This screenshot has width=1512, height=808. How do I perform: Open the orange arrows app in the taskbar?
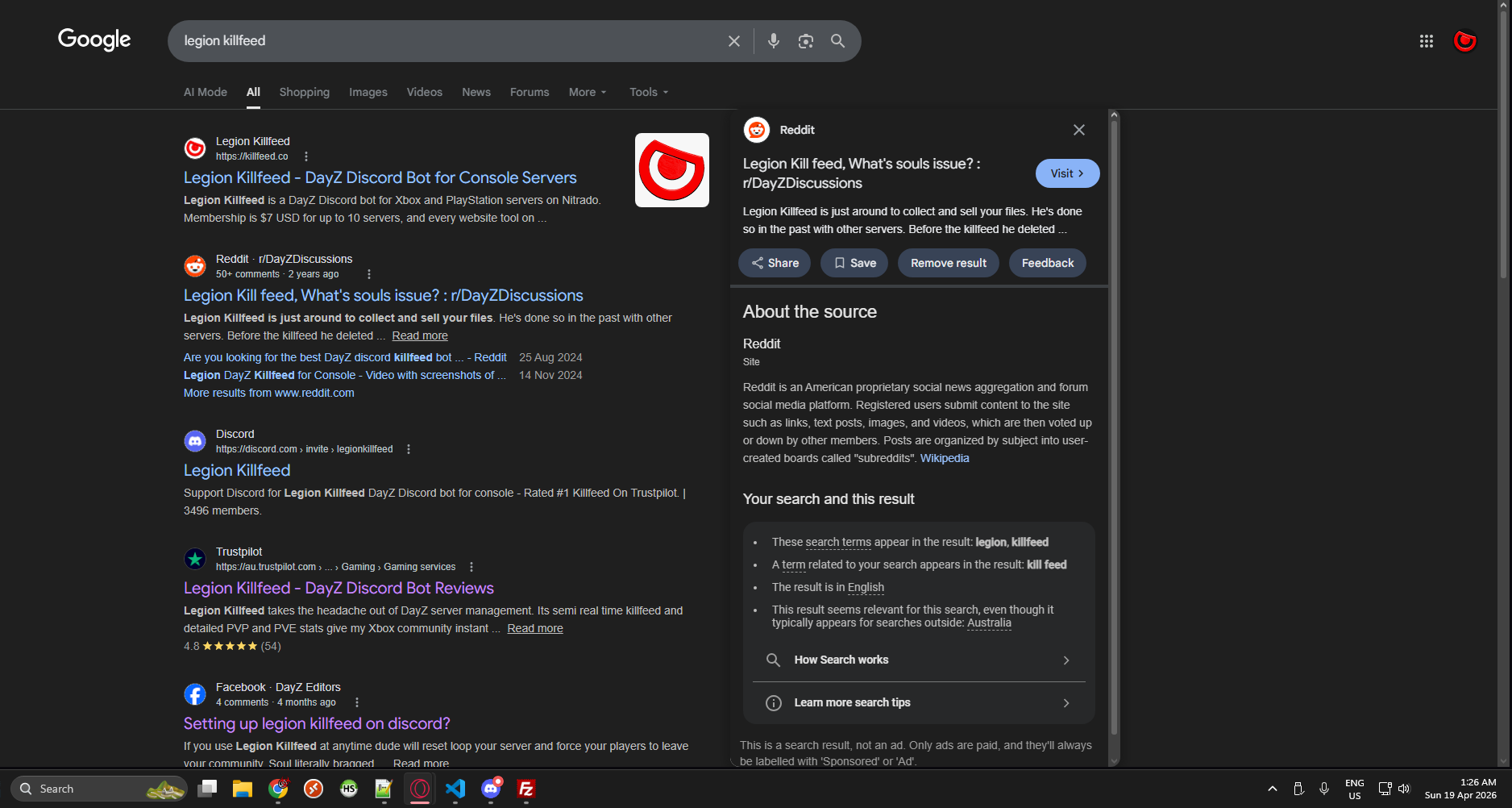click(314, 789)
